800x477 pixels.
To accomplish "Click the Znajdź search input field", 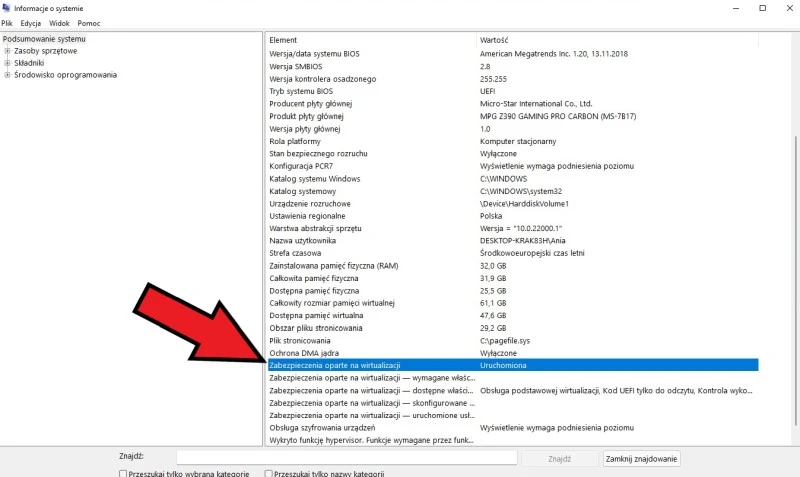I will [347, 458].
